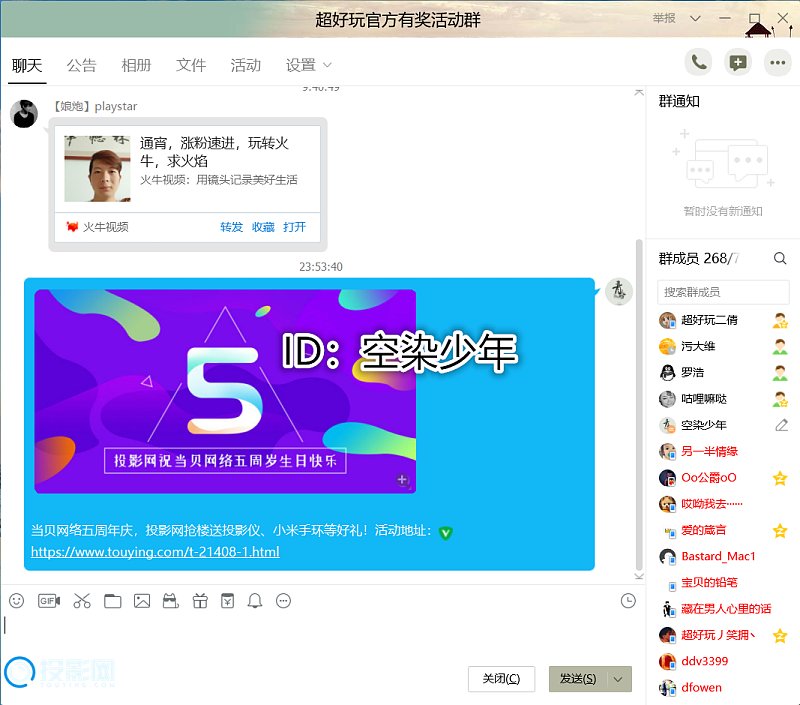Click the GIF animation icon

pos(49,601)
